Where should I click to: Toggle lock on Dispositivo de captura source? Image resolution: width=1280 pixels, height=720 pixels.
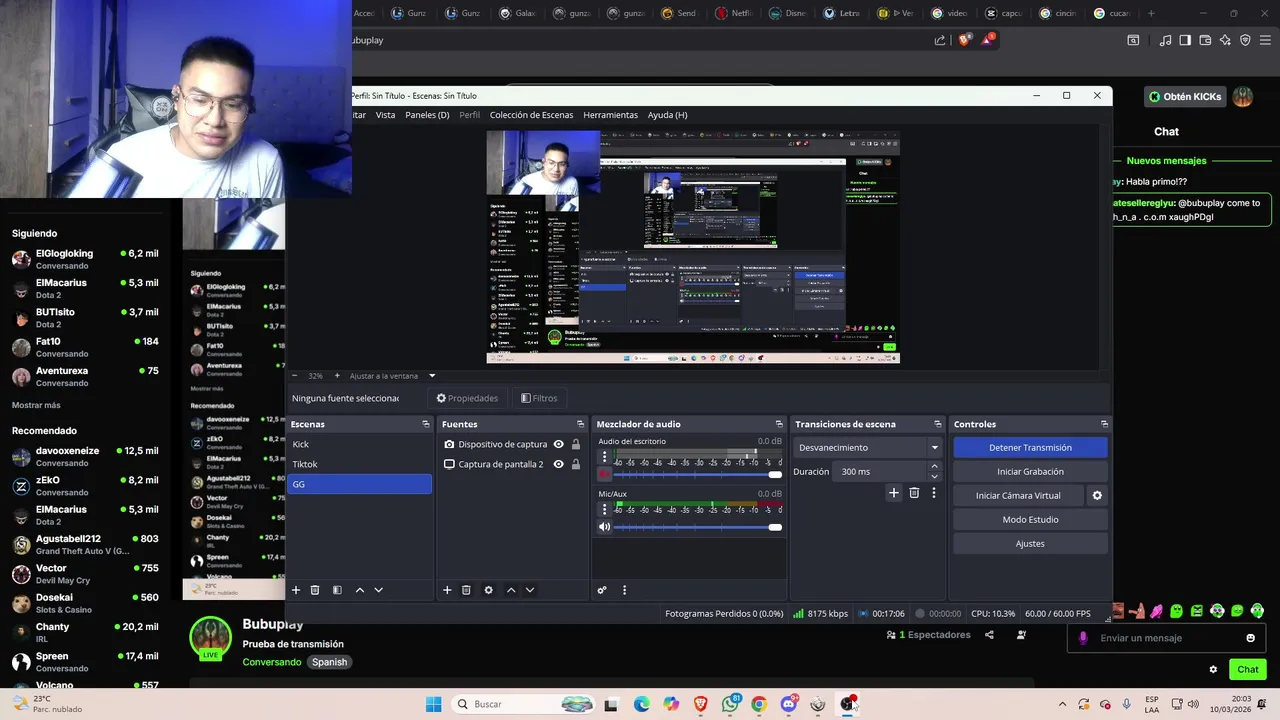click(576, 444)
